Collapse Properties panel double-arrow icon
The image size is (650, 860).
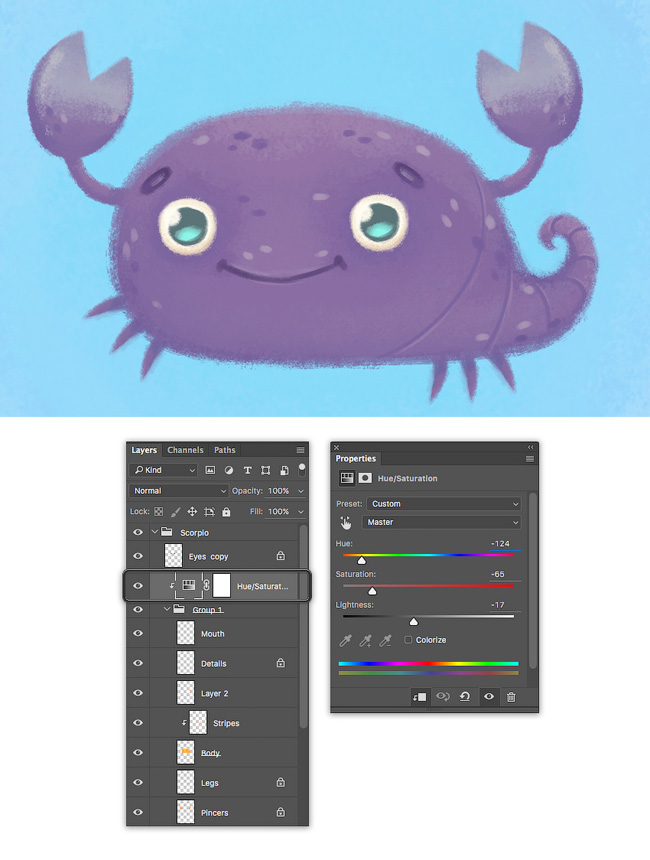tap(530, 448)
